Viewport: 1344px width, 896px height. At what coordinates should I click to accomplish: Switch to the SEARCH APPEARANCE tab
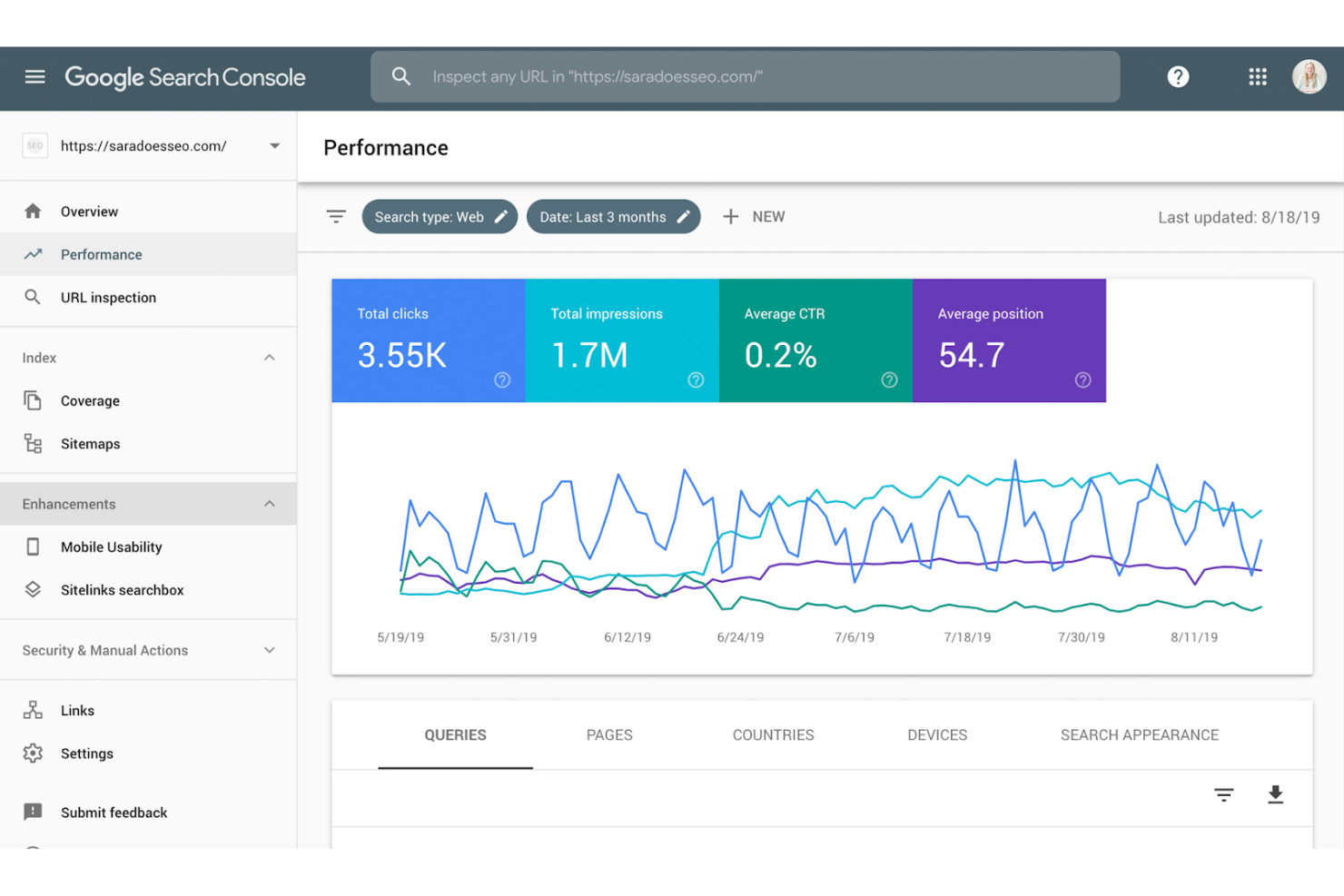tap(1140, 735)
